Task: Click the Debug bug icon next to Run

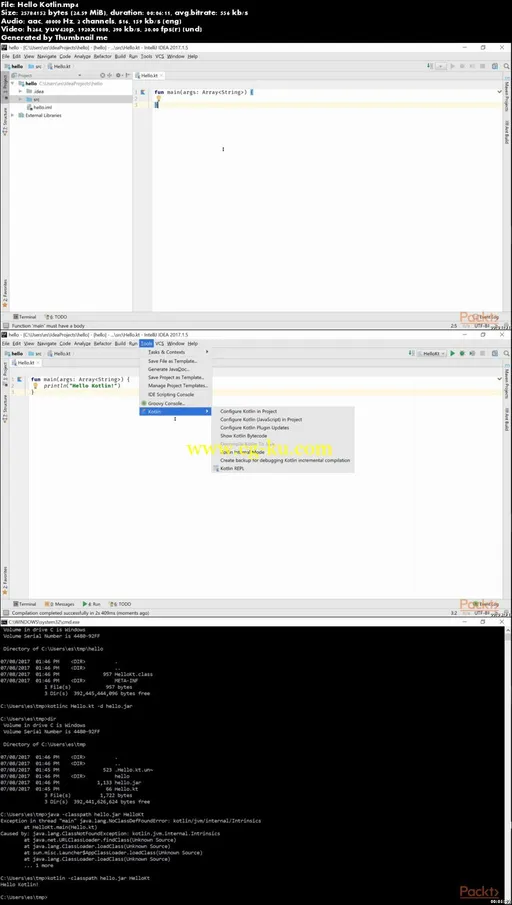Action: pyautogui.click(x=462, y=353)
